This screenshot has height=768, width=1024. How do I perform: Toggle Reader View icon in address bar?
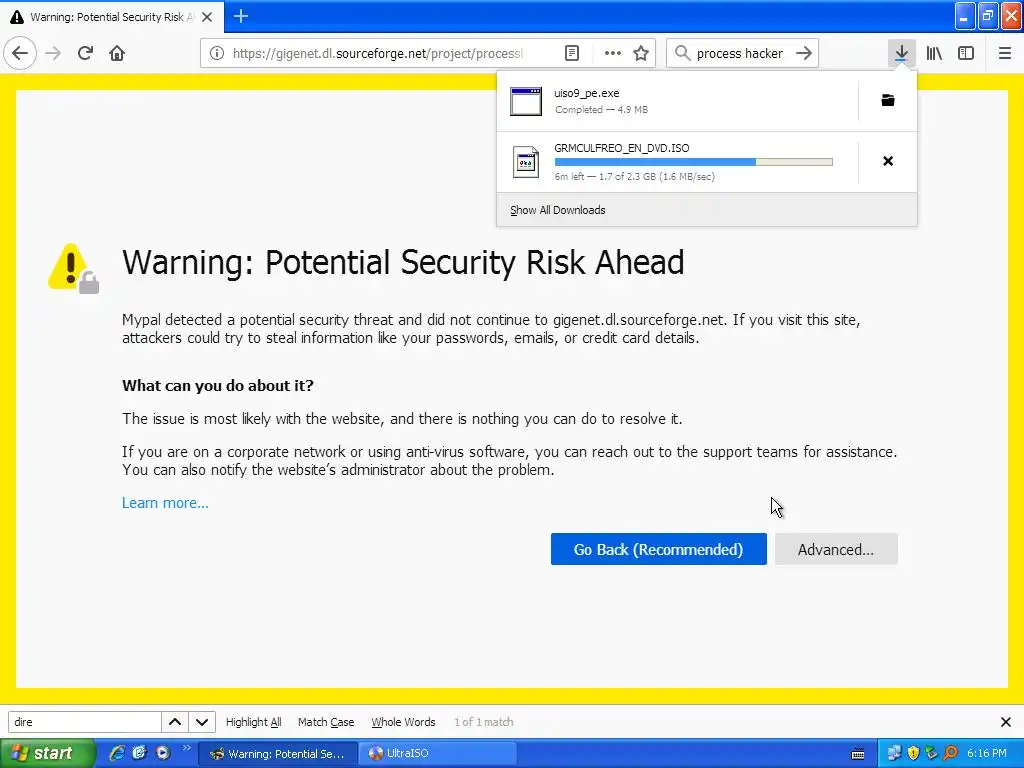[571, 53]
